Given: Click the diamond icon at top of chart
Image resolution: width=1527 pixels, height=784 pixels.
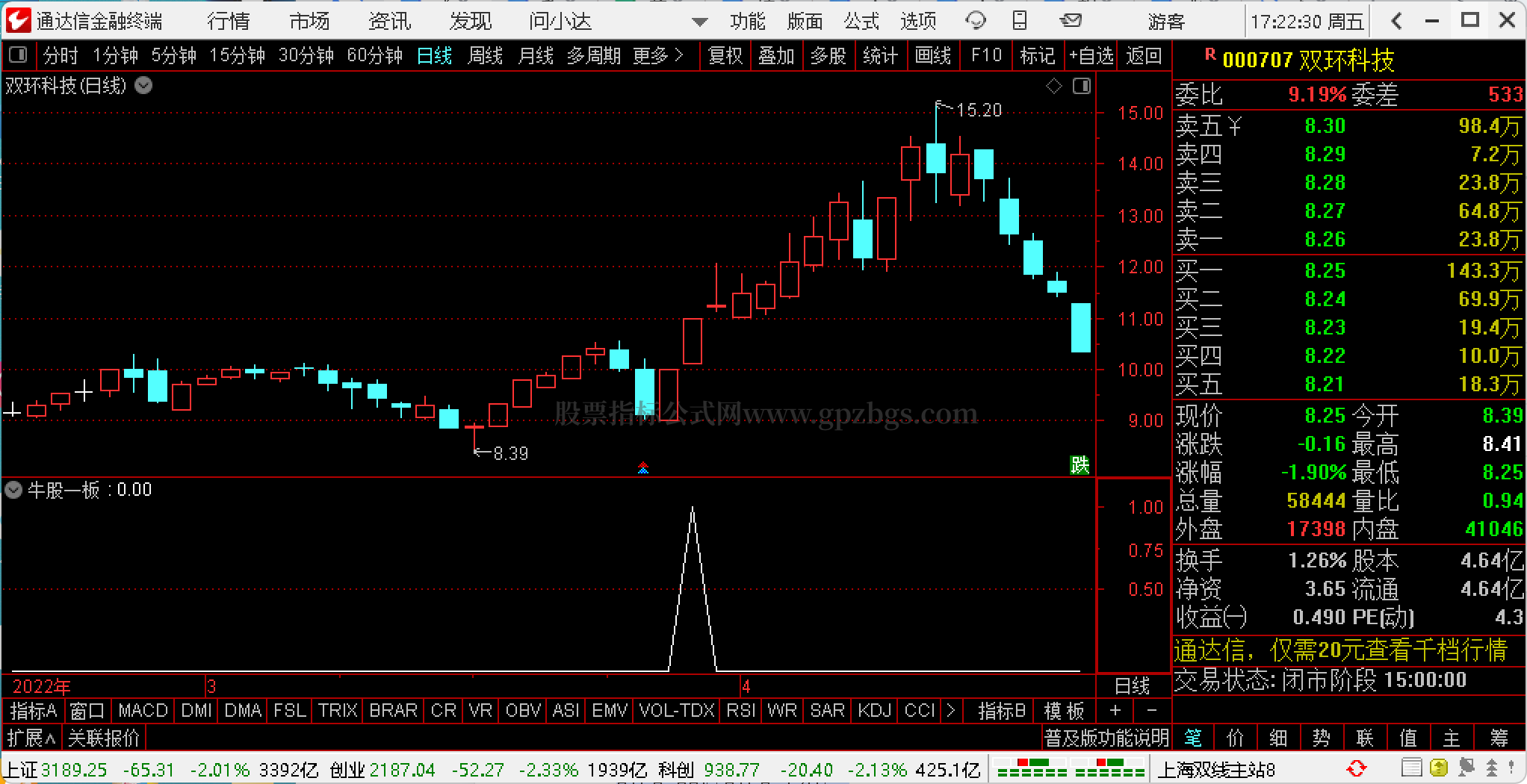Looking at the screenshot, I should pos(1053,87).
